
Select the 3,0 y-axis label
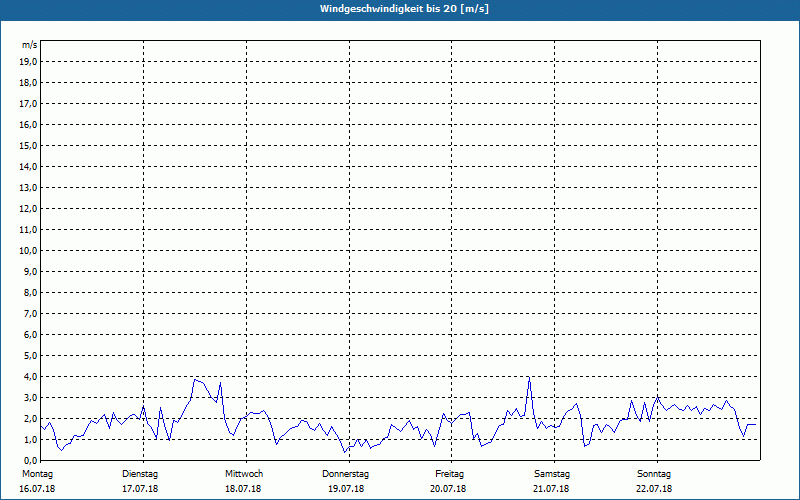click(30, 397)
